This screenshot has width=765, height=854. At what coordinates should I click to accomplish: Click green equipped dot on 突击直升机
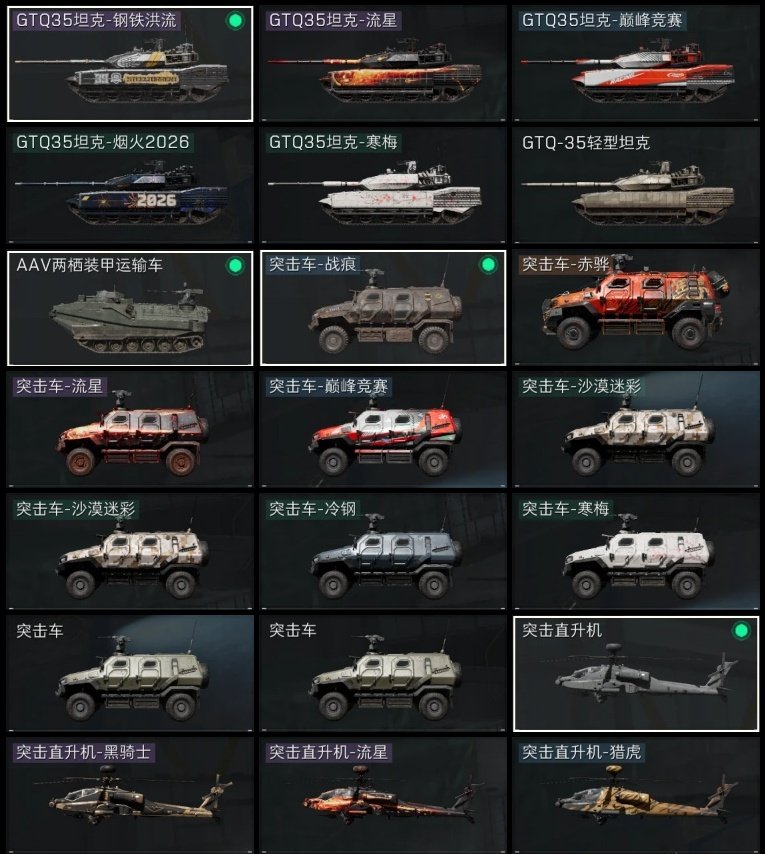coord(741,631)
